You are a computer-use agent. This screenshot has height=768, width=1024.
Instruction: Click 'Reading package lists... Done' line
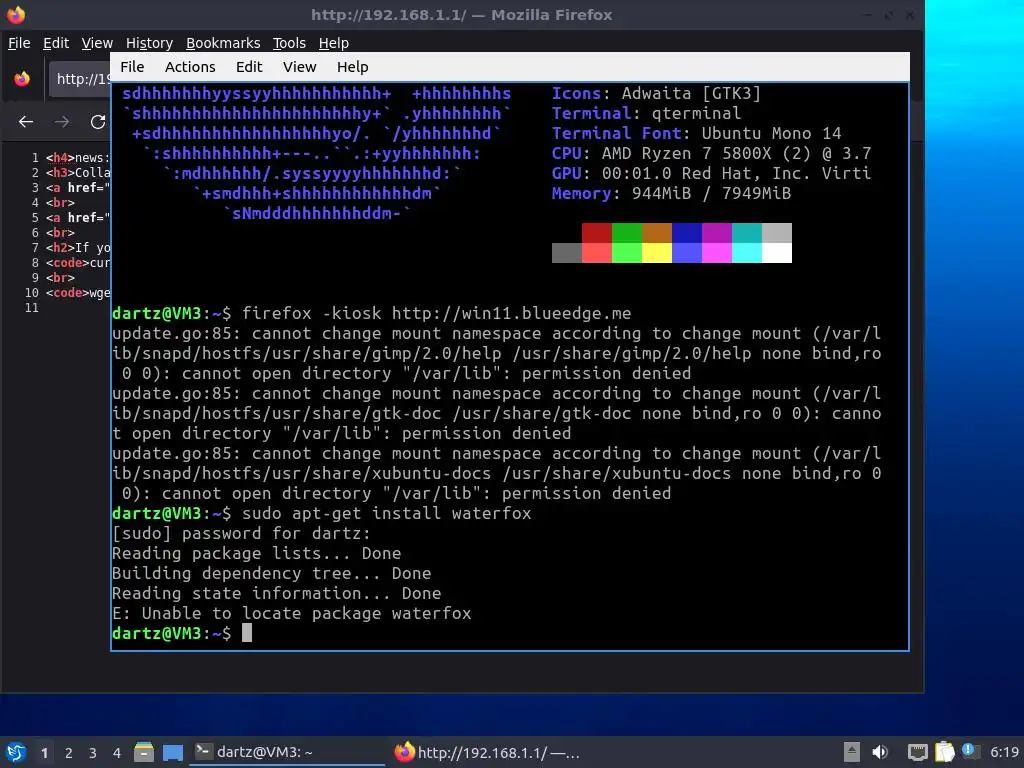point(256,554)
